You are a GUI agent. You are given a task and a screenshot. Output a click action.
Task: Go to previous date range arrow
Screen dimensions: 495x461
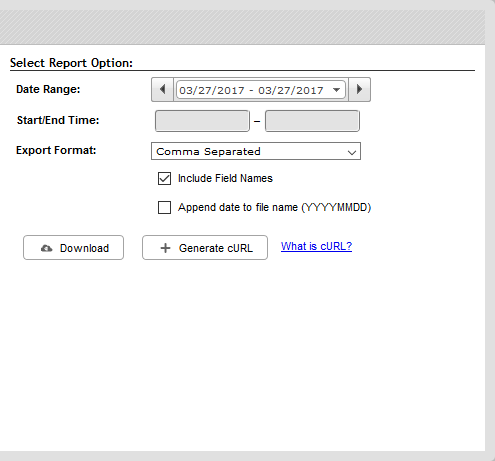point(162,89)
